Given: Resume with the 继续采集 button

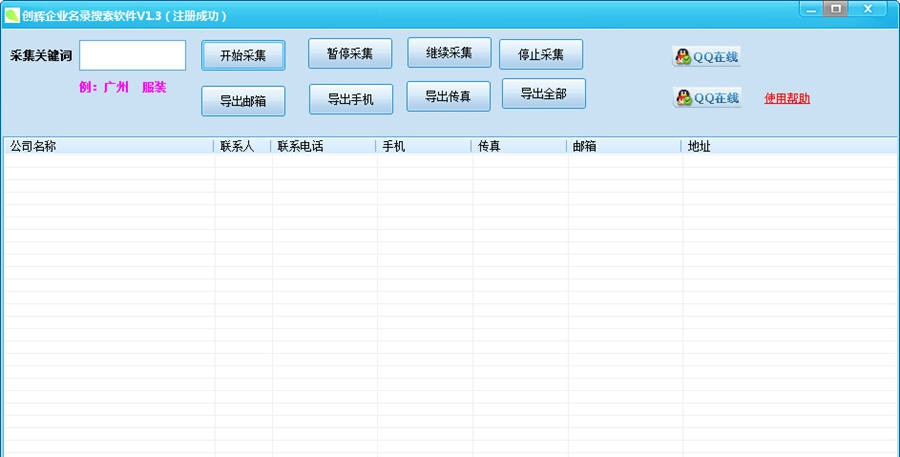Looking at the screenshot, I should click(449, 53).
